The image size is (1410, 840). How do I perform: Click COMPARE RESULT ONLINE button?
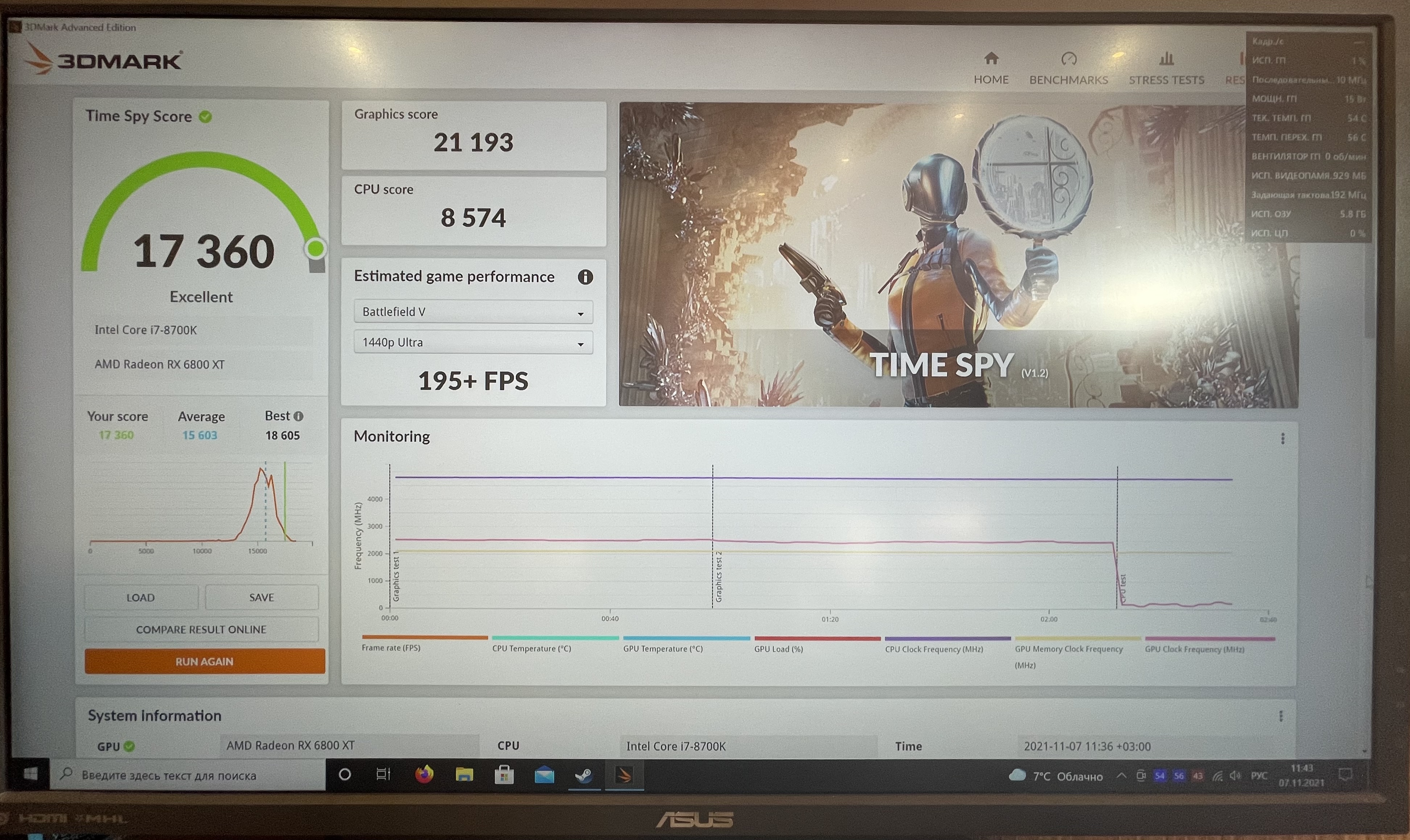(201, 629)
